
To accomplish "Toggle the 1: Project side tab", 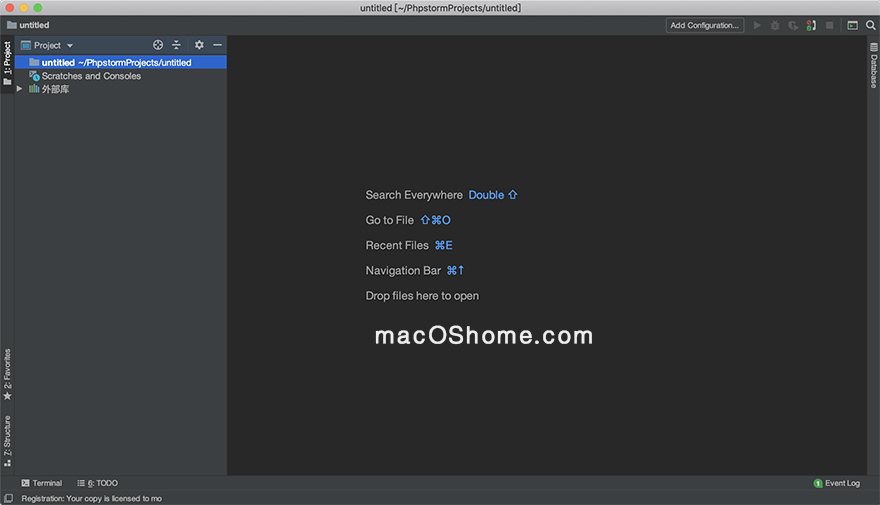I will 7,63.
